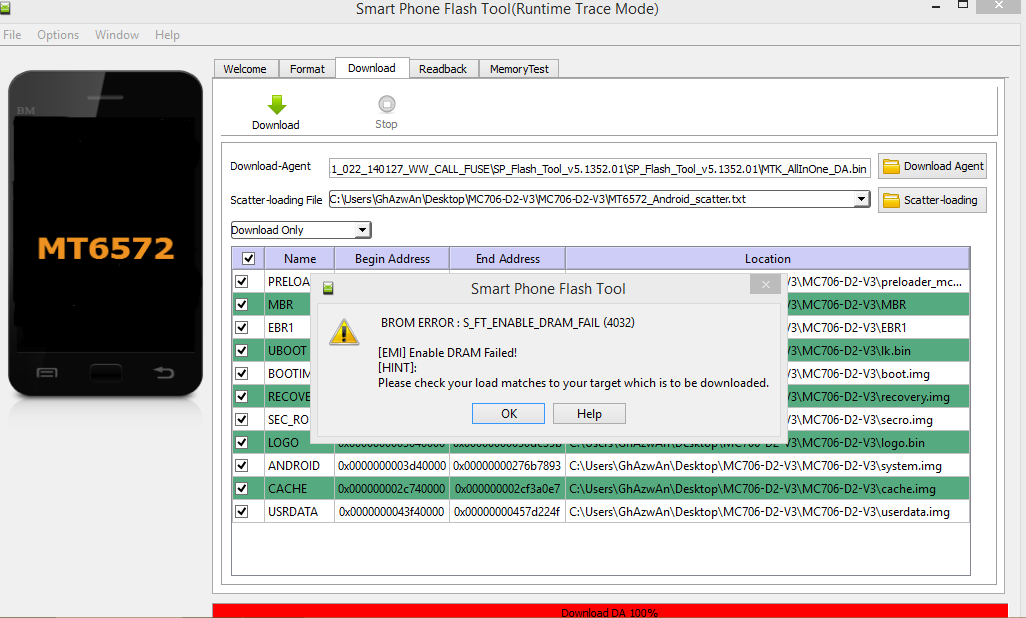This screenshot has height=618, width=1026.
Task: Click the USRDATA partition name cell
Action: (x=300, y=511)
